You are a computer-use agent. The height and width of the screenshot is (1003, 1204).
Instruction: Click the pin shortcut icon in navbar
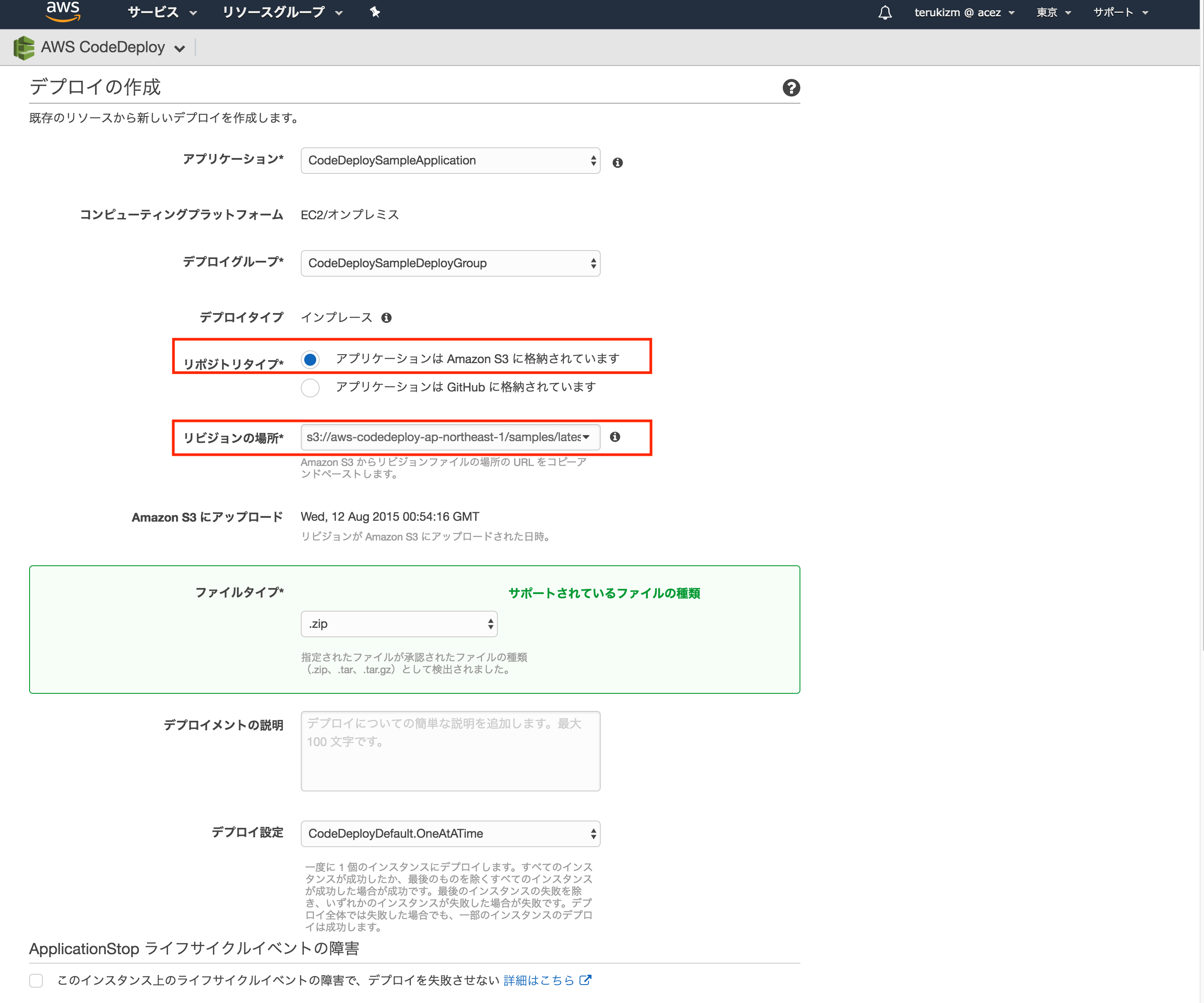(375, 12)
